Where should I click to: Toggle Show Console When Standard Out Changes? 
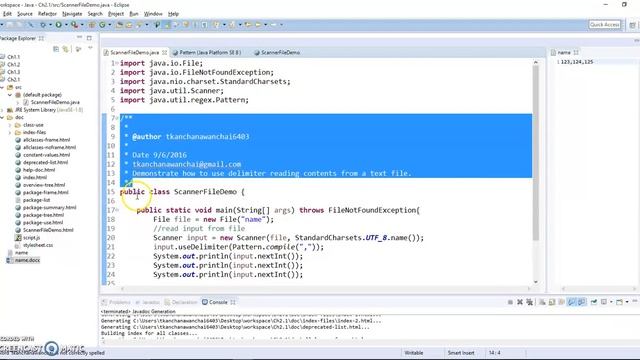(571, 302)
